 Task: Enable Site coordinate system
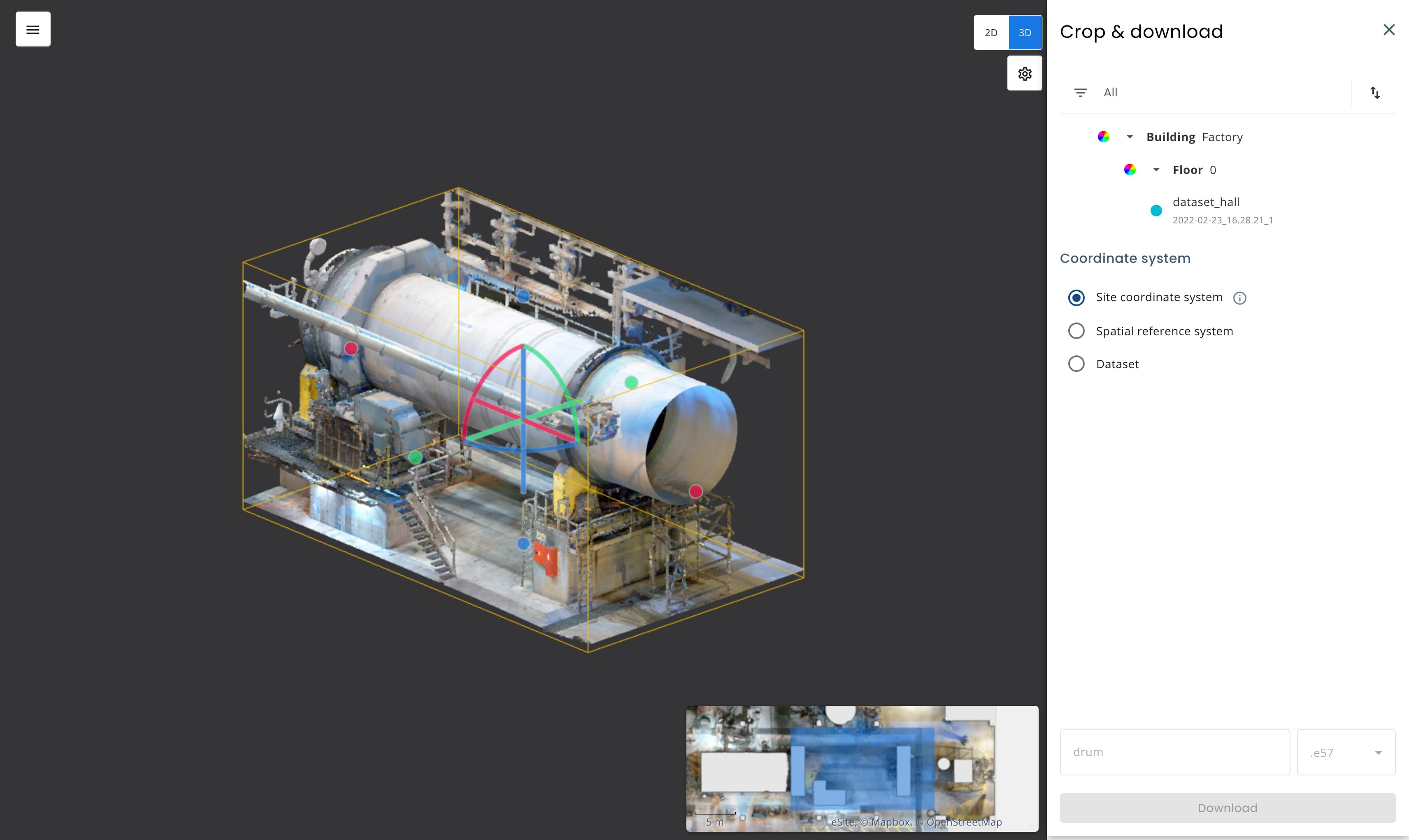click(x=1076, y=297)
